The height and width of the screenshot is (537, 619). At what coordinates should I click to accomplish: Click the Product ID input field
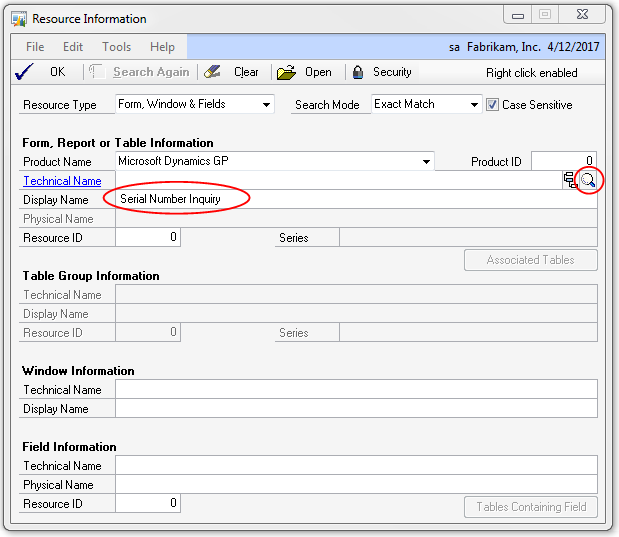(564, 161)
